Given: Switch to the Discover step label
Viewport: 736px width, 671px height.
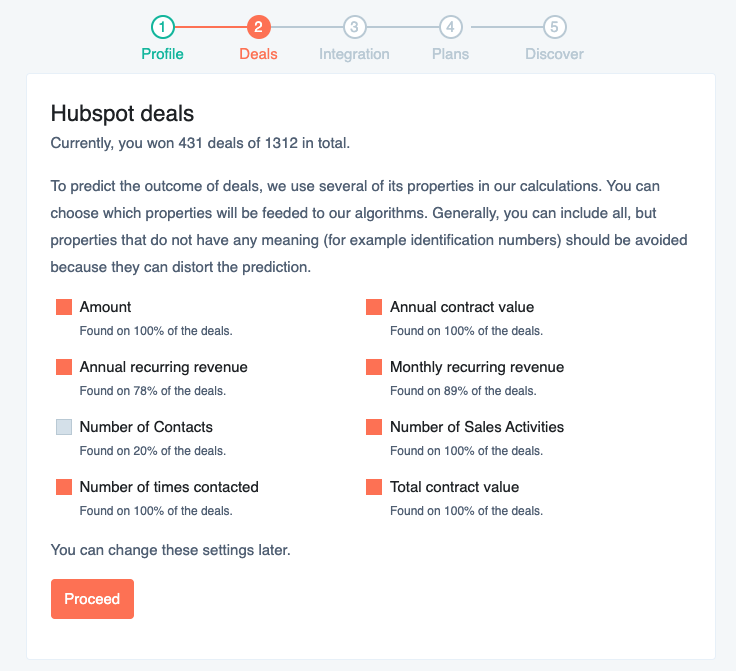Looking at the screenshot, I should click(554, 54).
